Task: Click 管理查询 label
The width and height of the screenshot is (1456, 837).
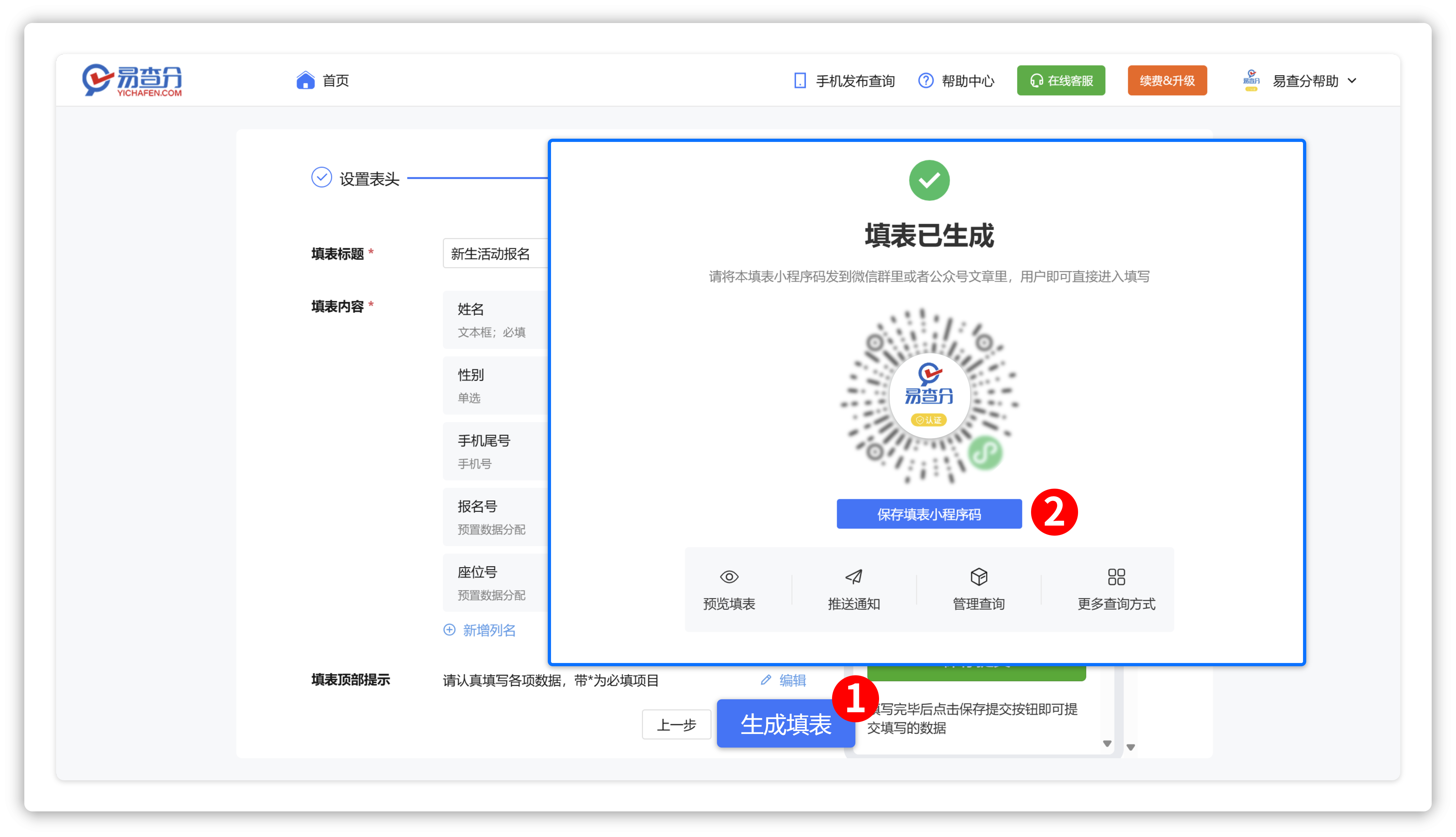Action: 978,604
